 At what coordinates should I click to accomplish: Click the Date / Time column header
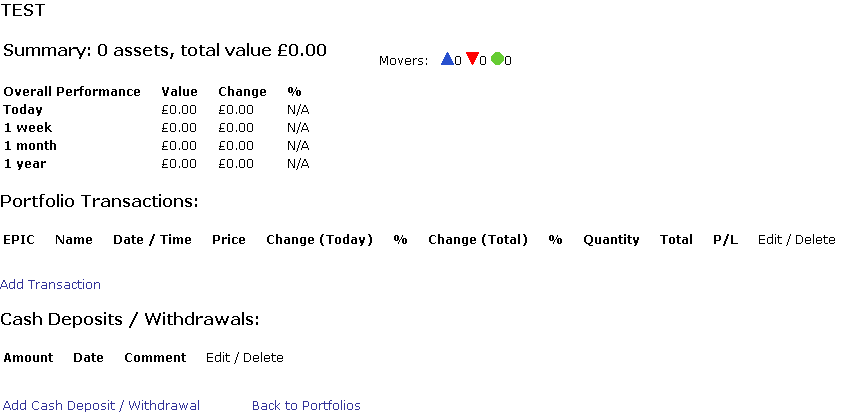pos(152,240)
